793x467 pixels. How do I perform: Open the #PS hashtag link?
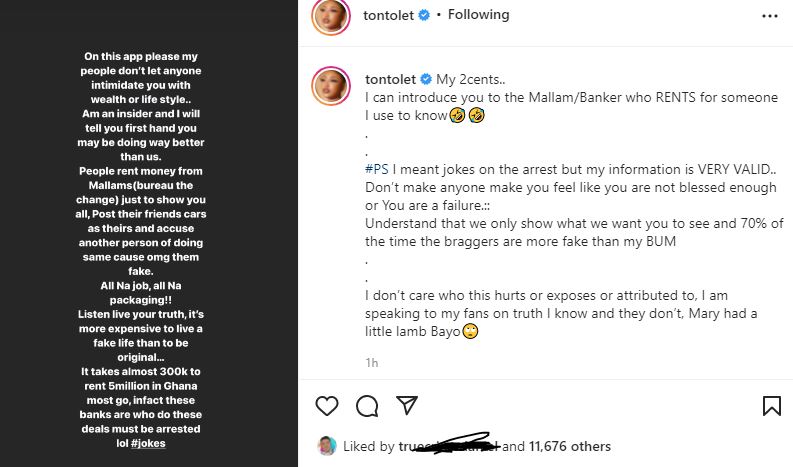(x=377, y=170)
